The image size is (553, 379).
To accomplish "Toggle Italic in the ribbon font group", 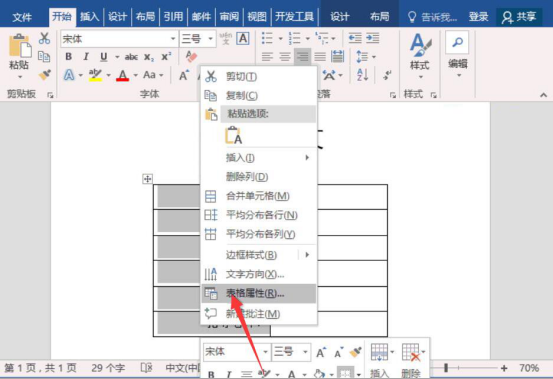I will click(x=86, y=56).
